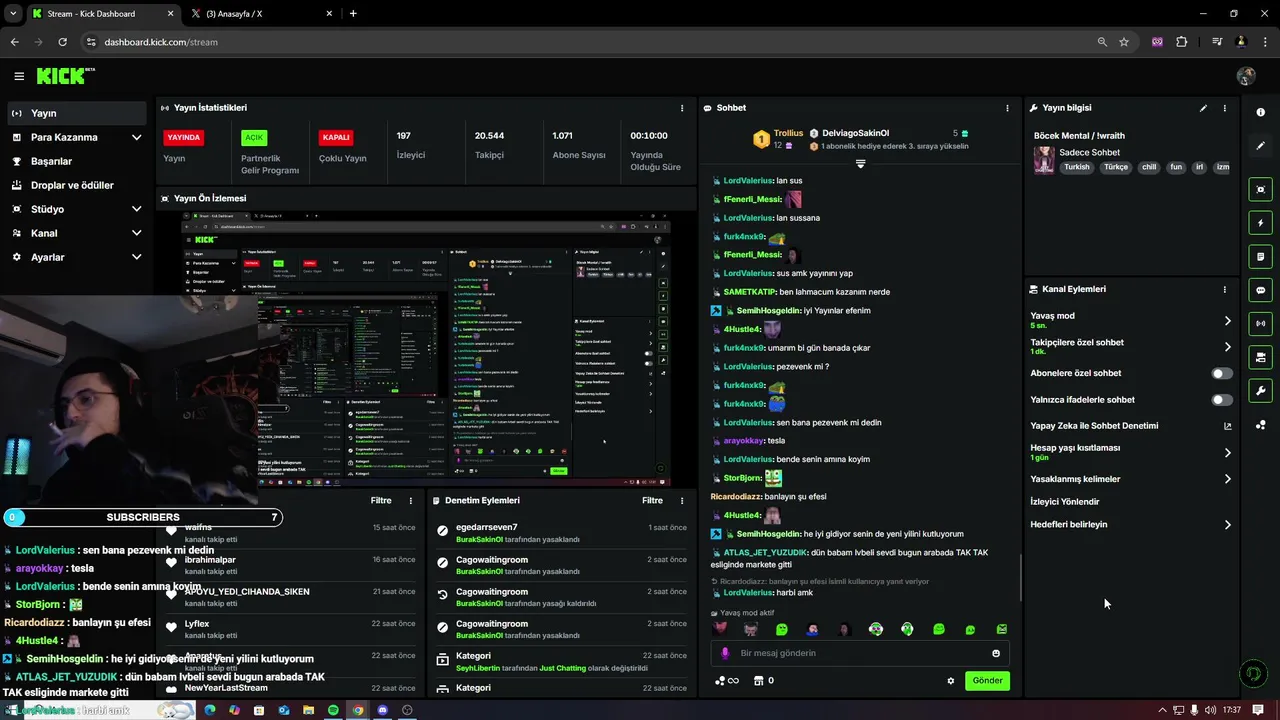Open the Kanal Eylemleri three-dot menu

(1224, 289)
